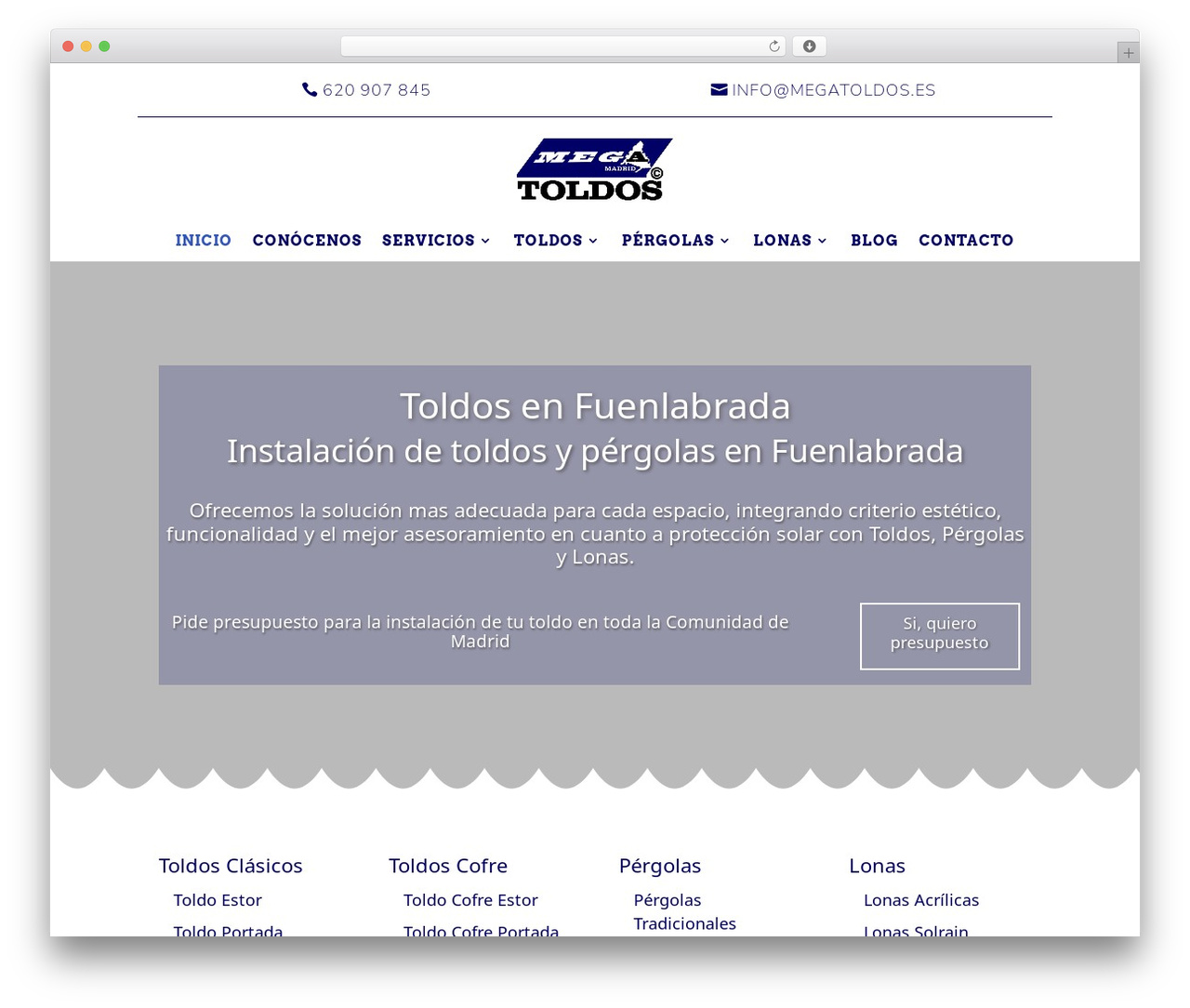Call the phone number 620 907 845
This screenshot has height=1008, width=1190.
click(x=377, y=90)
